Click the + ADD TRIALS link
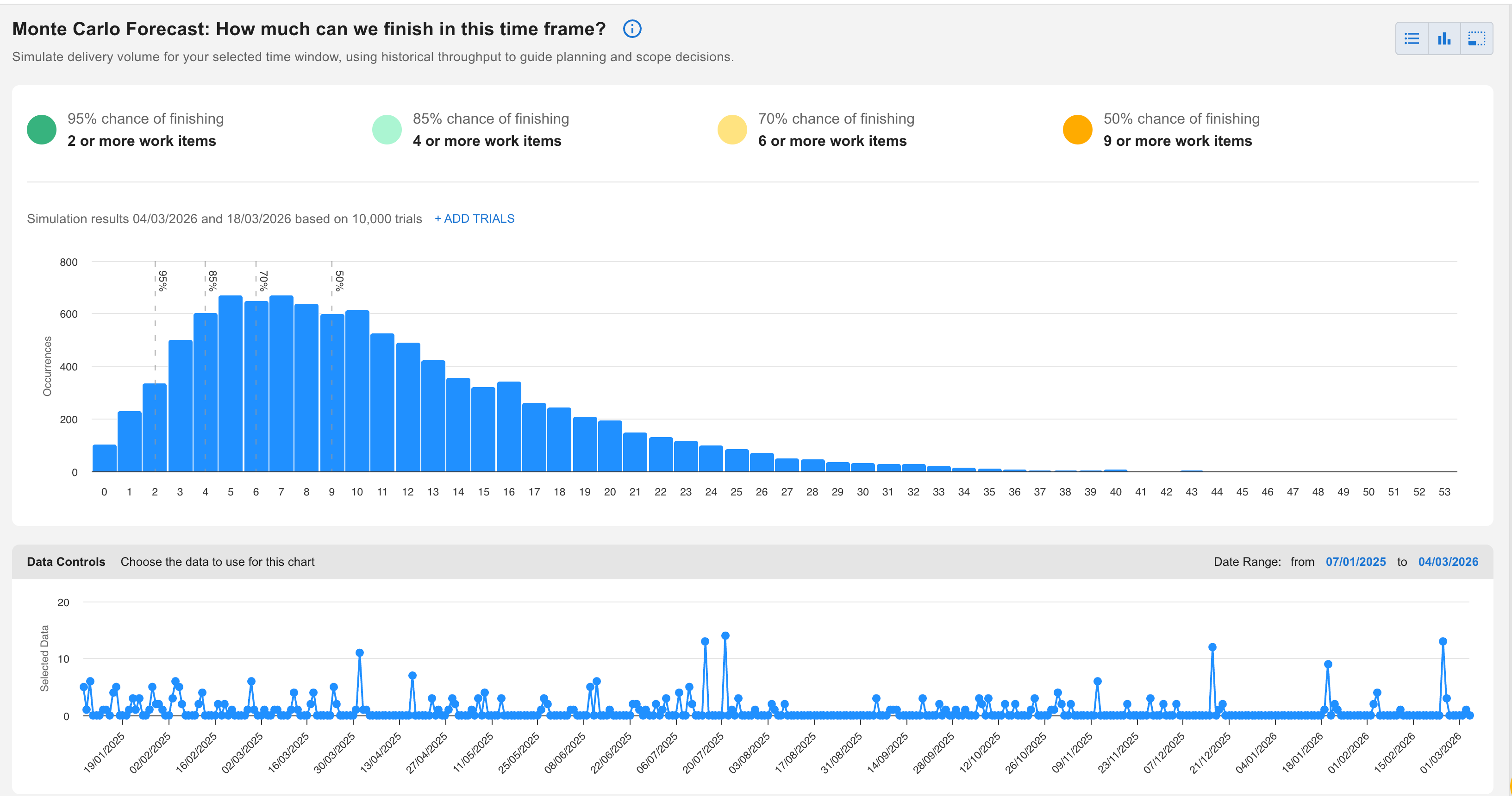 [x=474, y=219]
